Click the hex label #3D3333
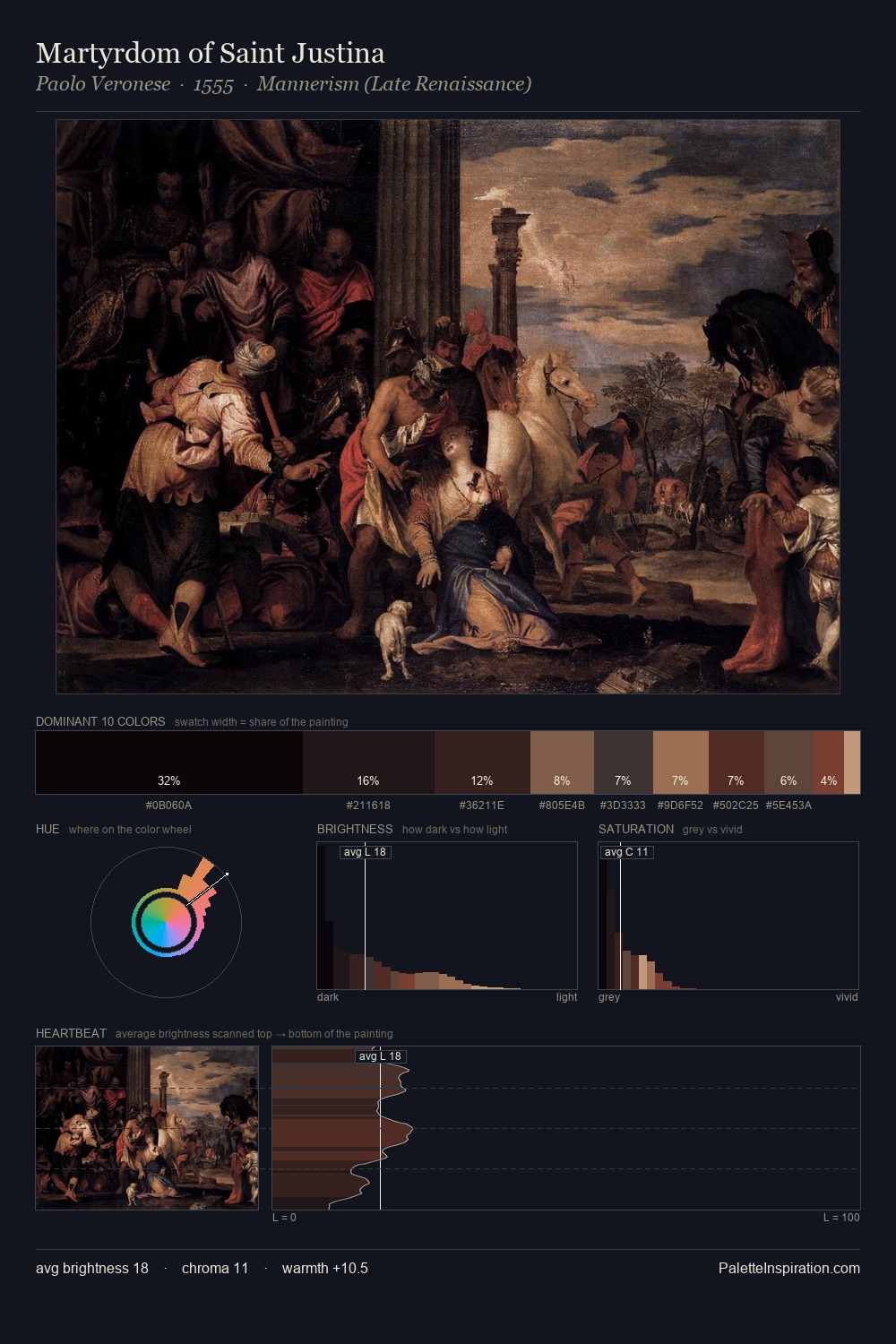This screenshot has width=896, height=1344. pyautogui.click(x=623, y=806)
